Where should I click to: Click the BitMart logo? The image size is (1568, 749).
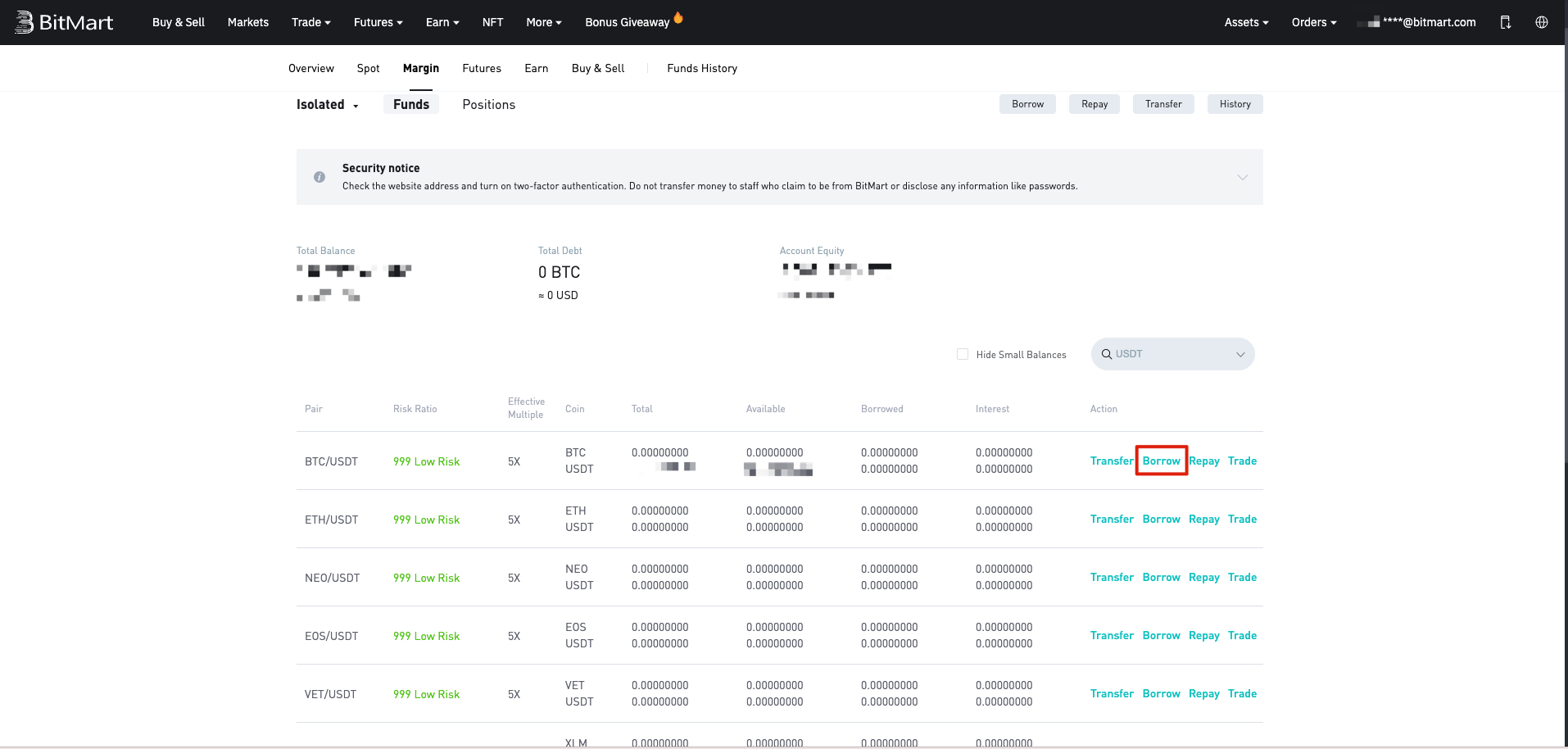(x=64, y=22)
